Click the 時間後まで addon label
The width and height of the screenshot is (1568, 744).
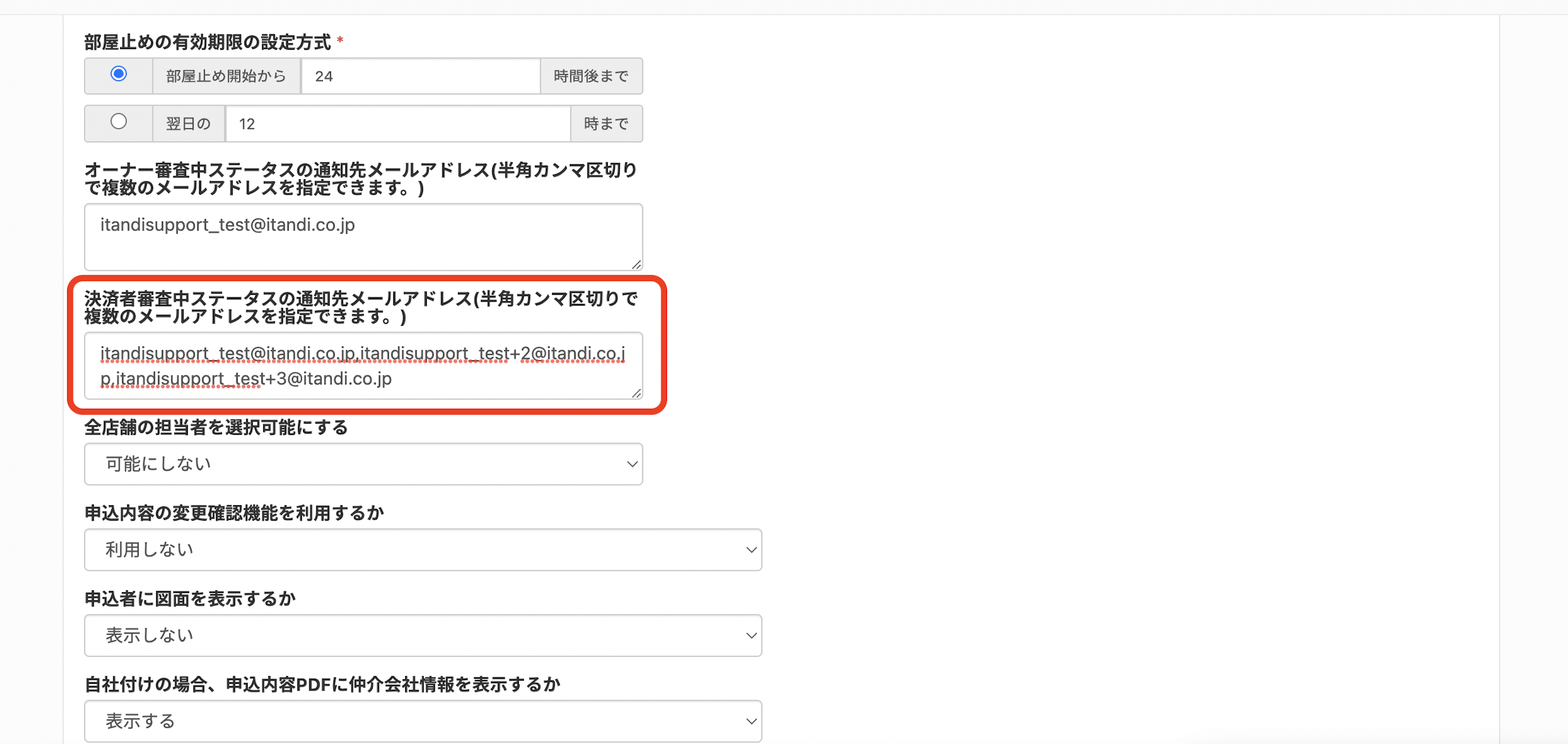(591, 76)
